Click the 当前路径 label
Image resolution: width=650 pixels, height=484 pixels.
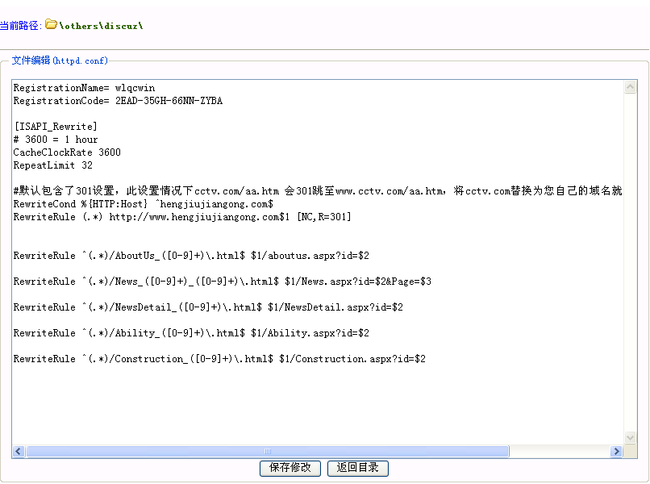(19, 26)
